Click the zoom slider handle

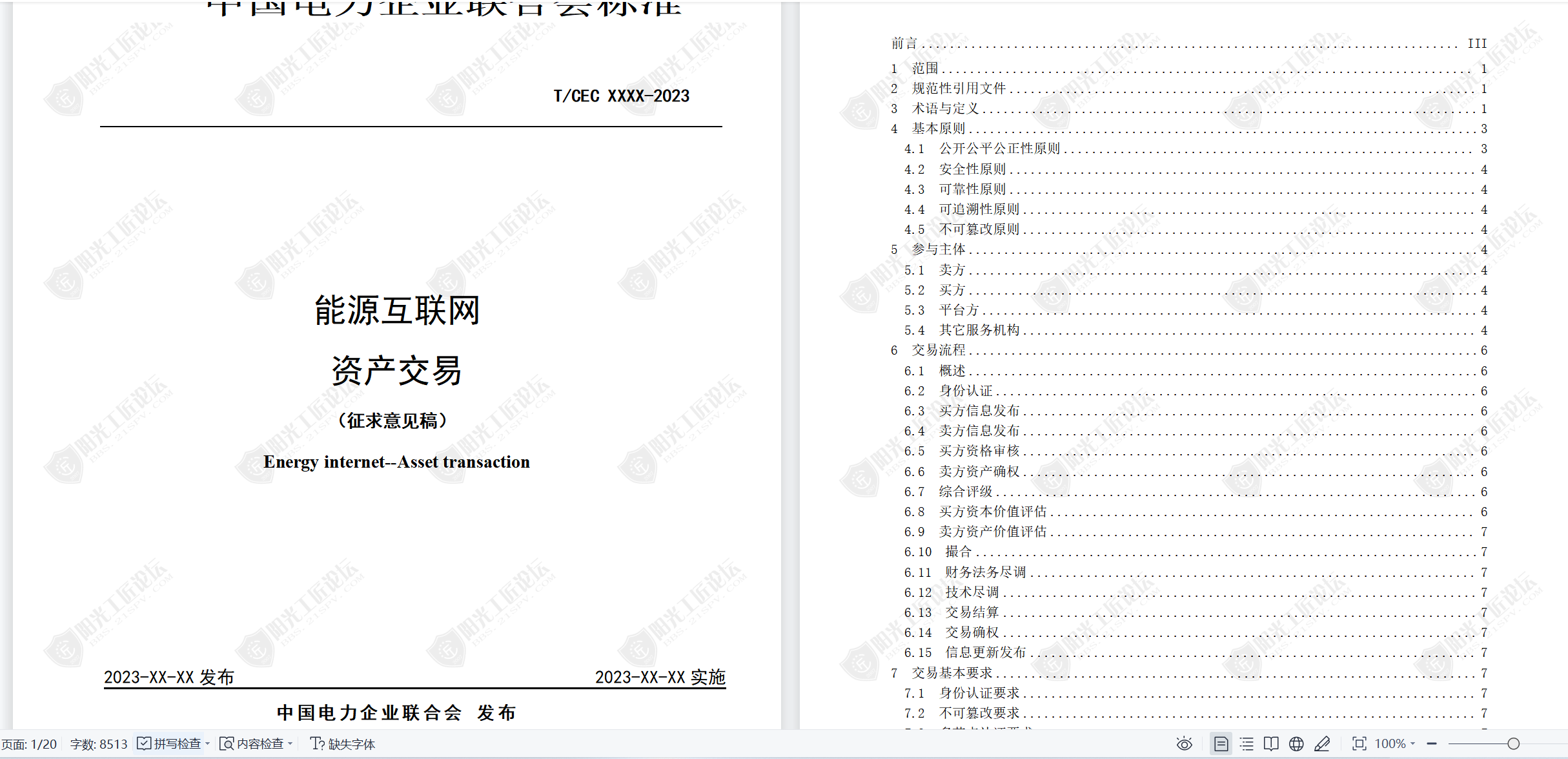1513,744
